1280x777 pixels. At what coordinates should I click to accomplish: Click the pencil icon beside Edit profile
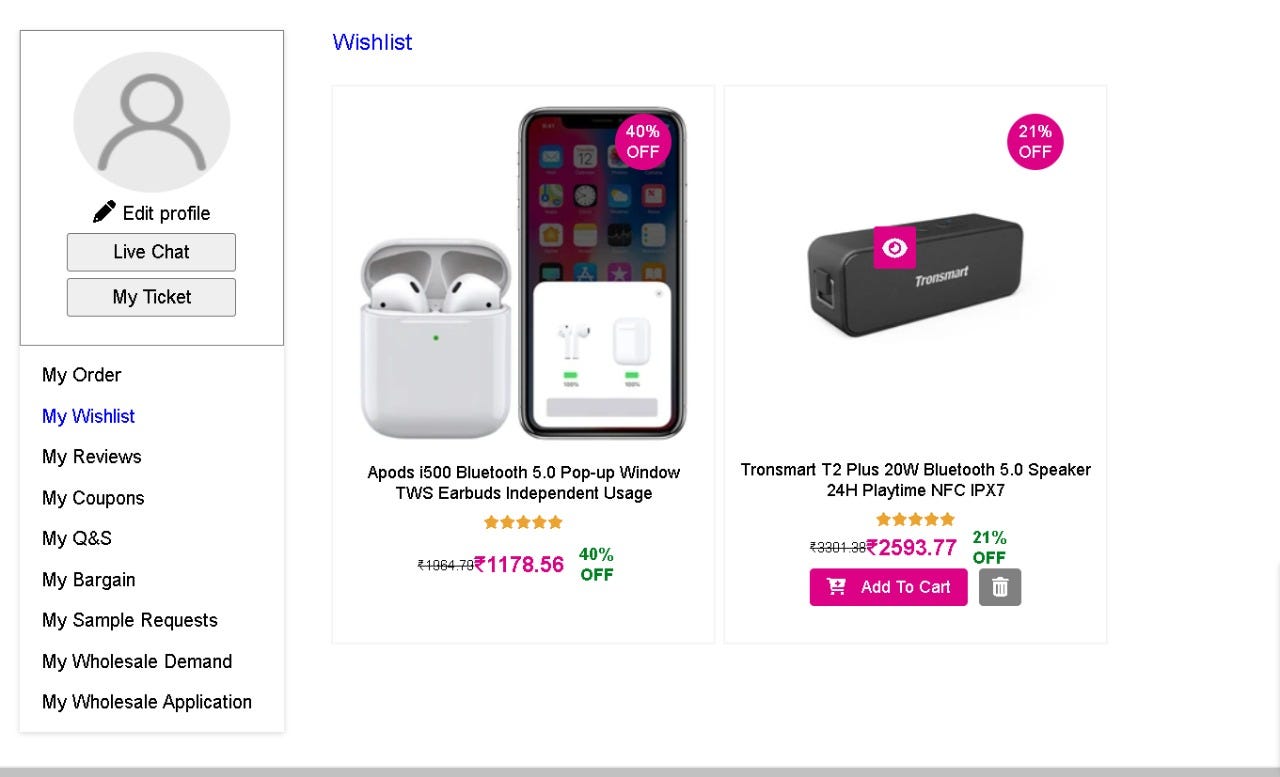[x=104, y=212]
